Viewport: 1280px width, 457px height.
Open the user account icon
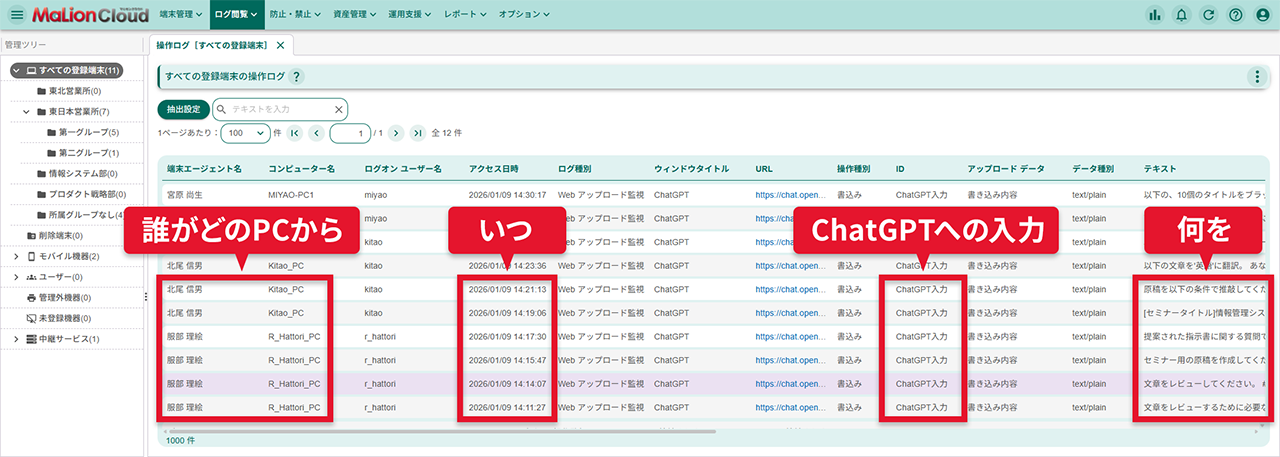coord(1262,15)
